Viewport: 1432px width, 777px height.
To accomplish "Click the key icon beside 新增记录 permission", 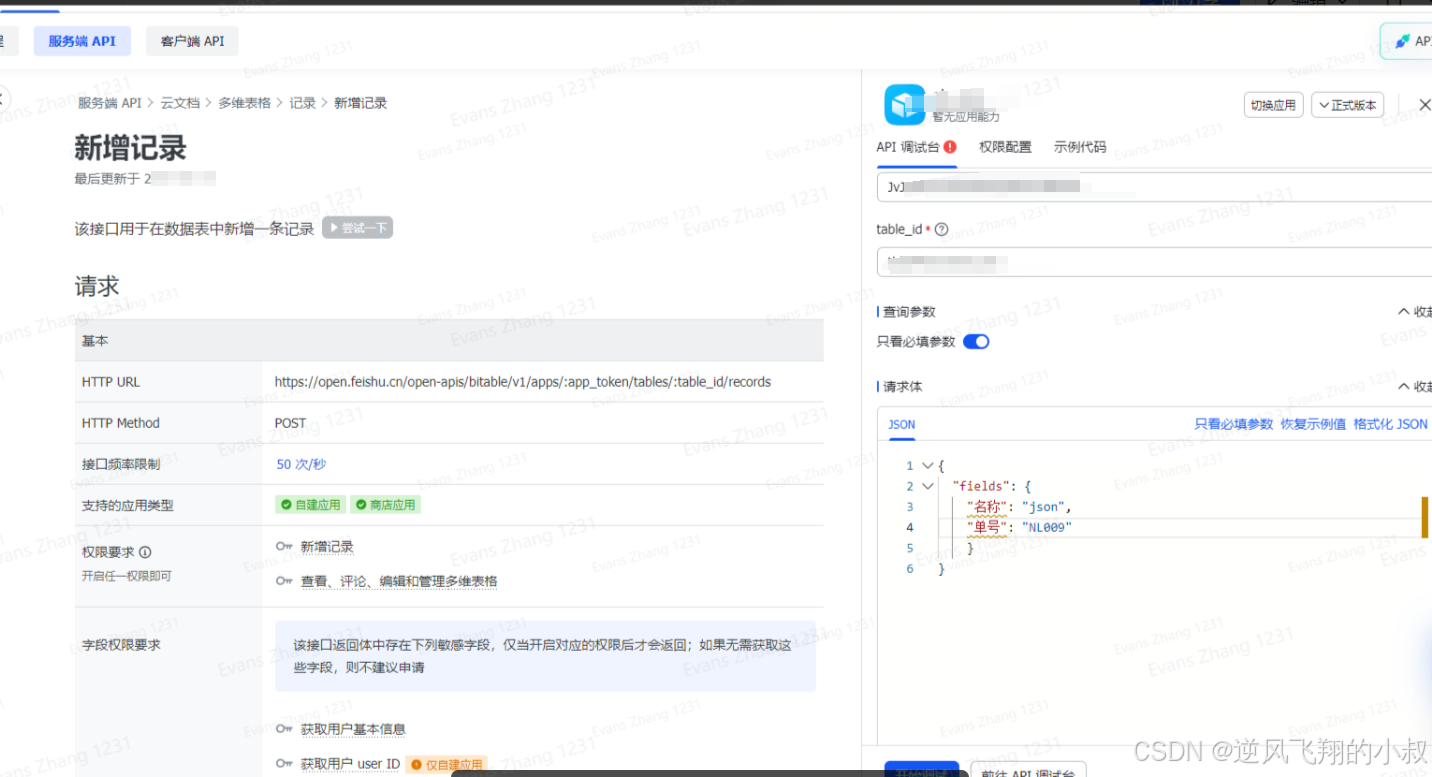I will click(284, 547).
